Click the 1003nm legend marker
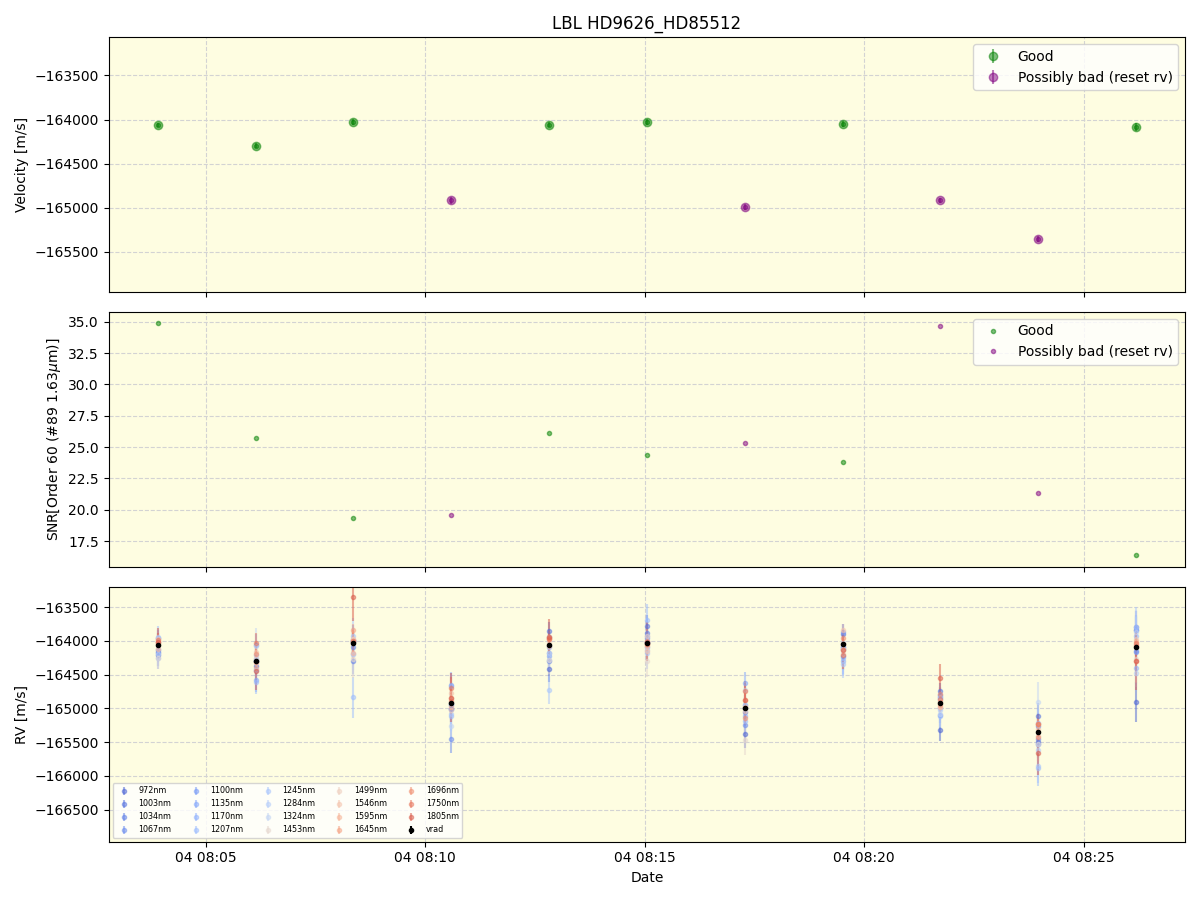Viewport: 1200px width, 900px height. pyautogui.click(x=124, y=803)
